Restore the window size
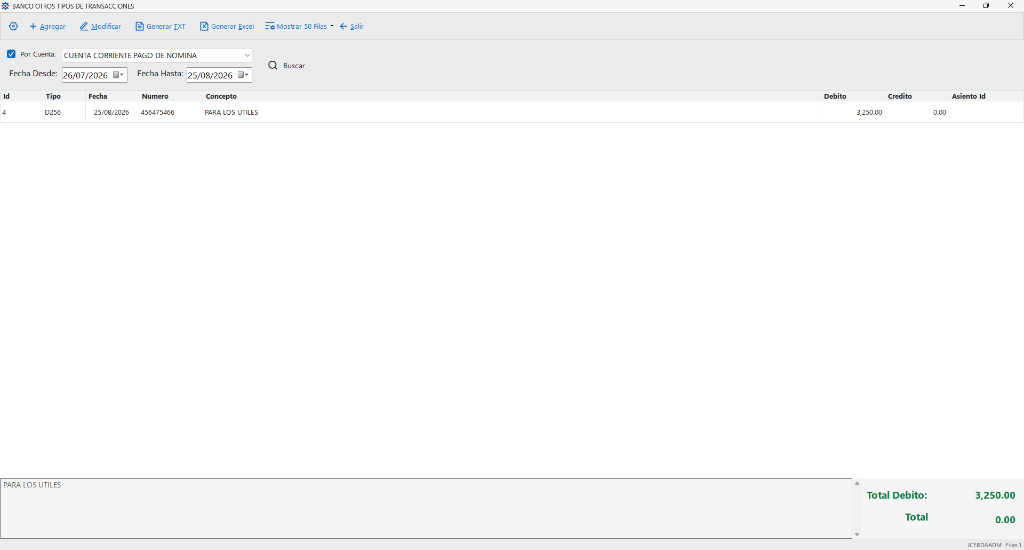Image resolution: width=1024 pixels, height=550 pixels. pos(986,5)
